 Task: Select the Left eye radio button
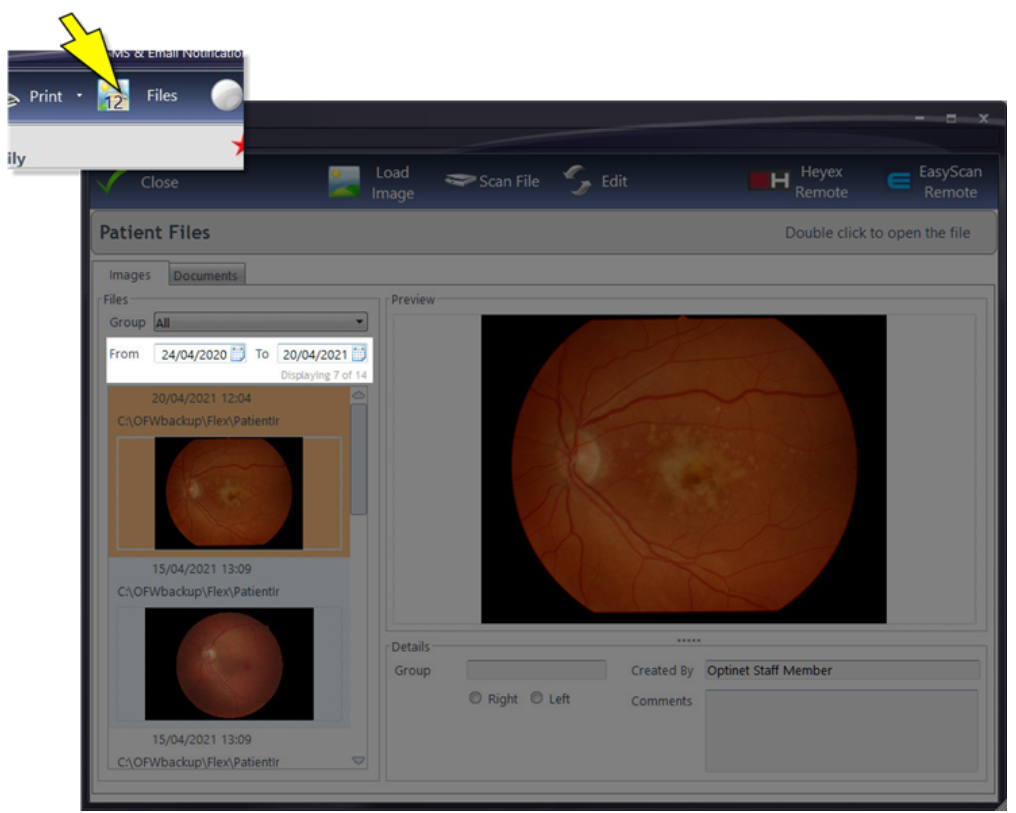(x=537, y=698)
